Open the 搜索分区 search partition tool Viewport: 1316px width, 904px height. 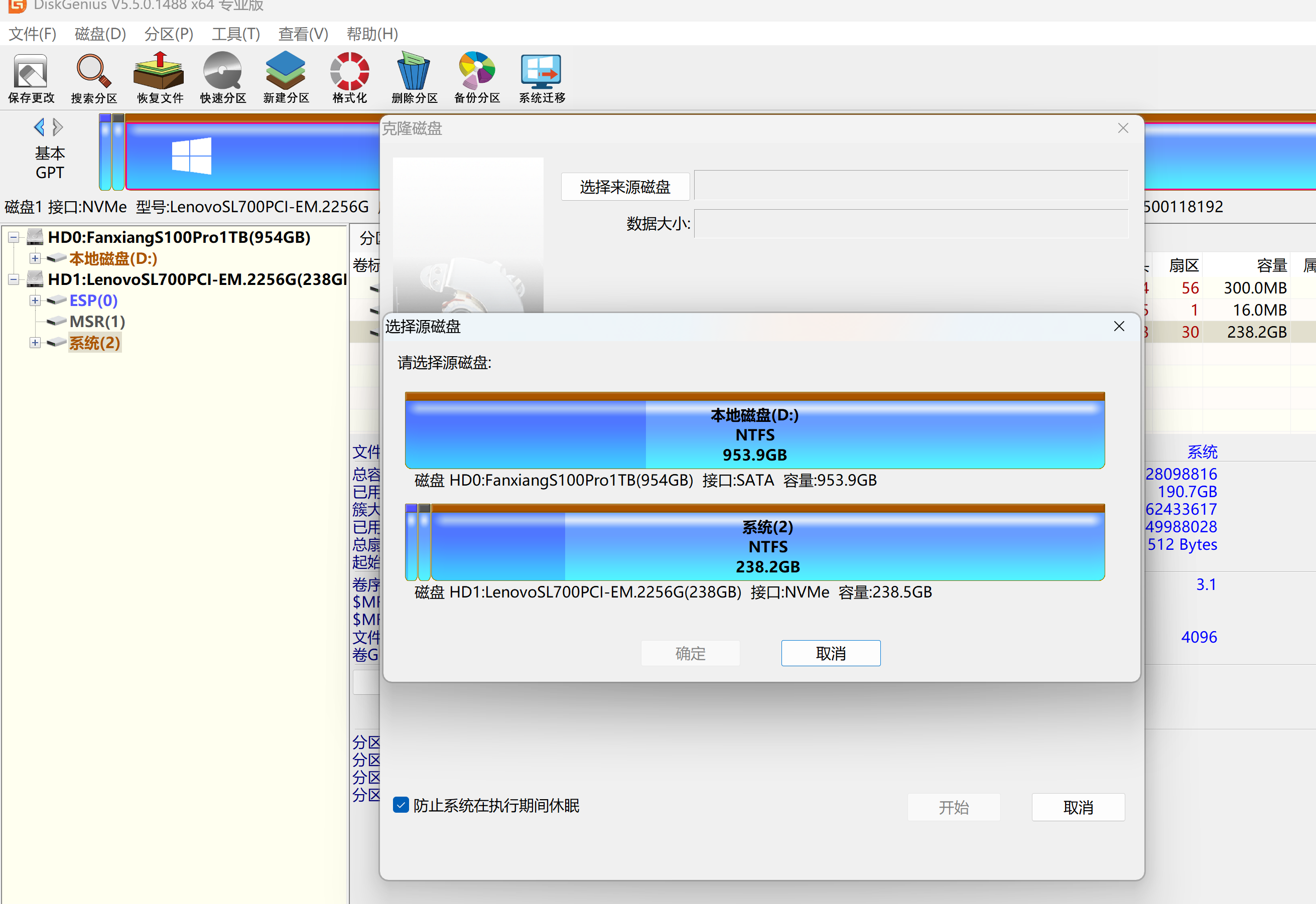coord(93,79)
